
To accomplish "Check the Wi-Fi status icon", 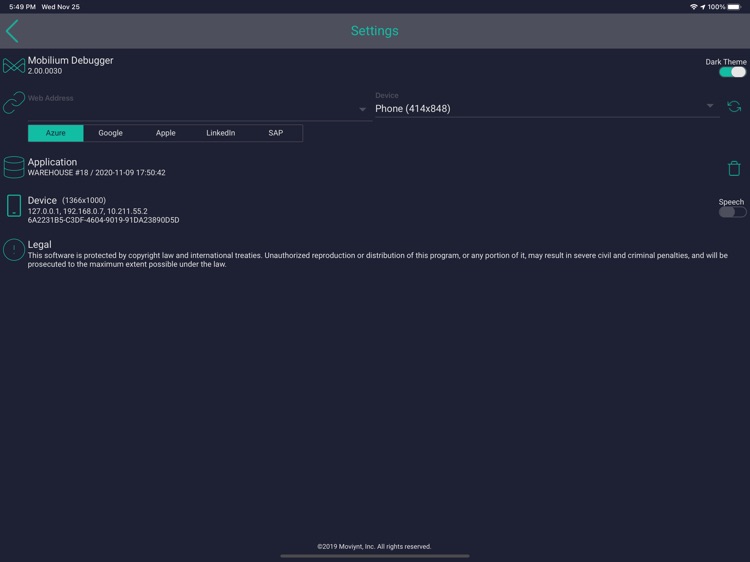I will pyautogui.click(x=693, y=7).
